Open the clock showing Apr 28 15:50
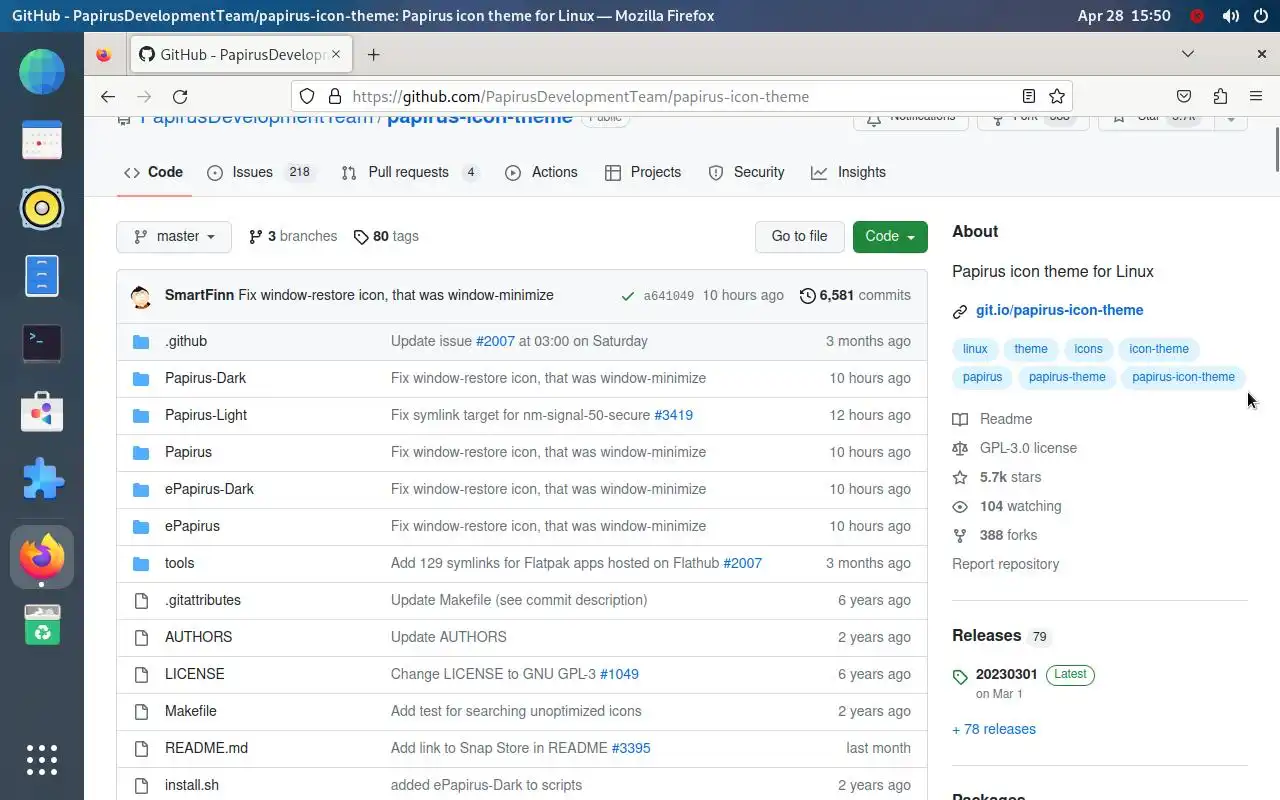The image size is (1280, 800). click(1124, 16)
